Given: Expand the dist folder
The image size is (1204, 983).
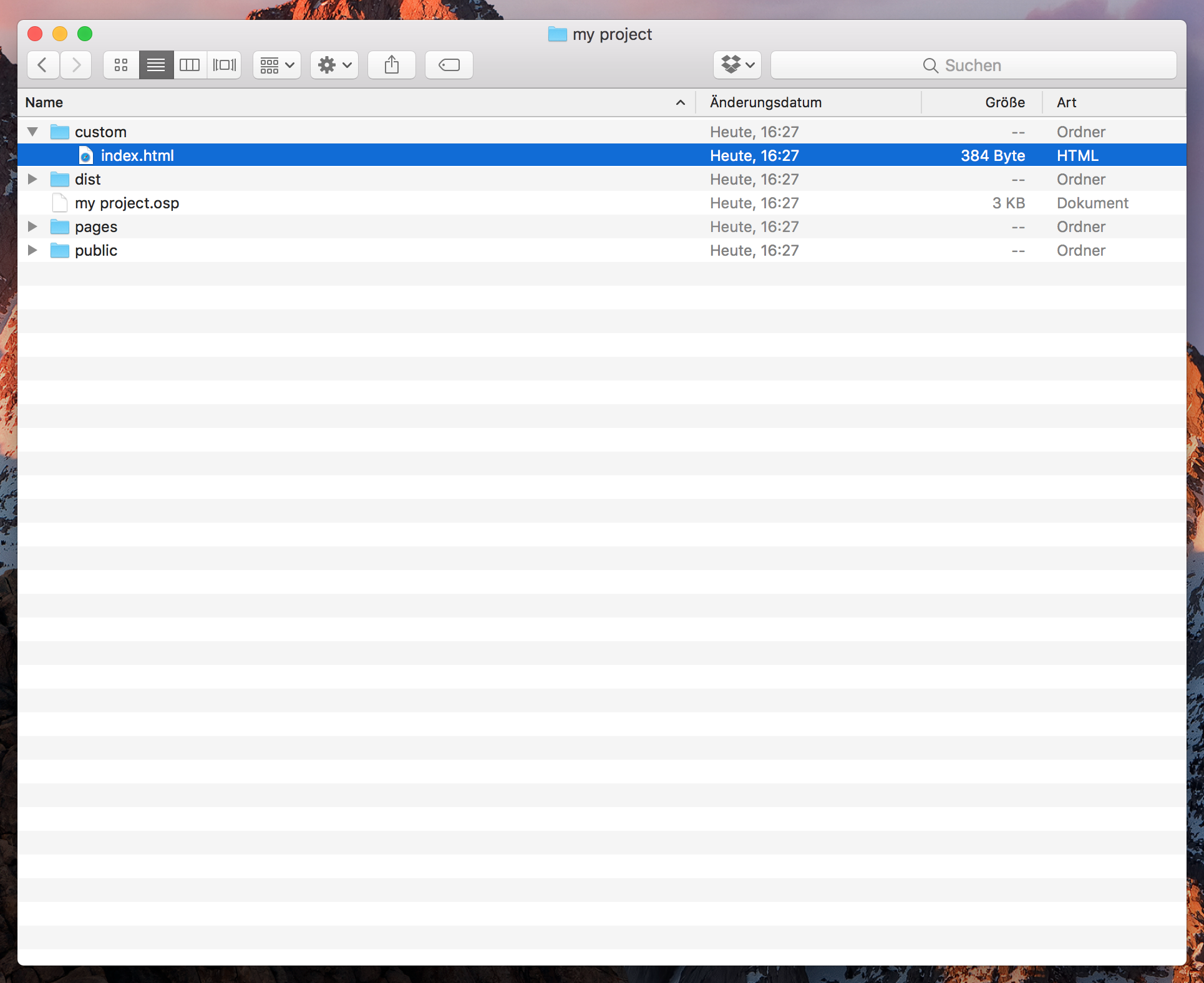Looking at the screenshot, I should click(x=32, y=180).
